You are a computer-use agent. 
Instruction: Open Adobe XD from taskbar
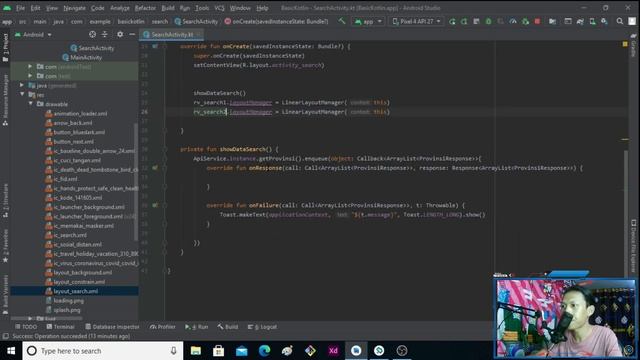[x=333, y=351]
